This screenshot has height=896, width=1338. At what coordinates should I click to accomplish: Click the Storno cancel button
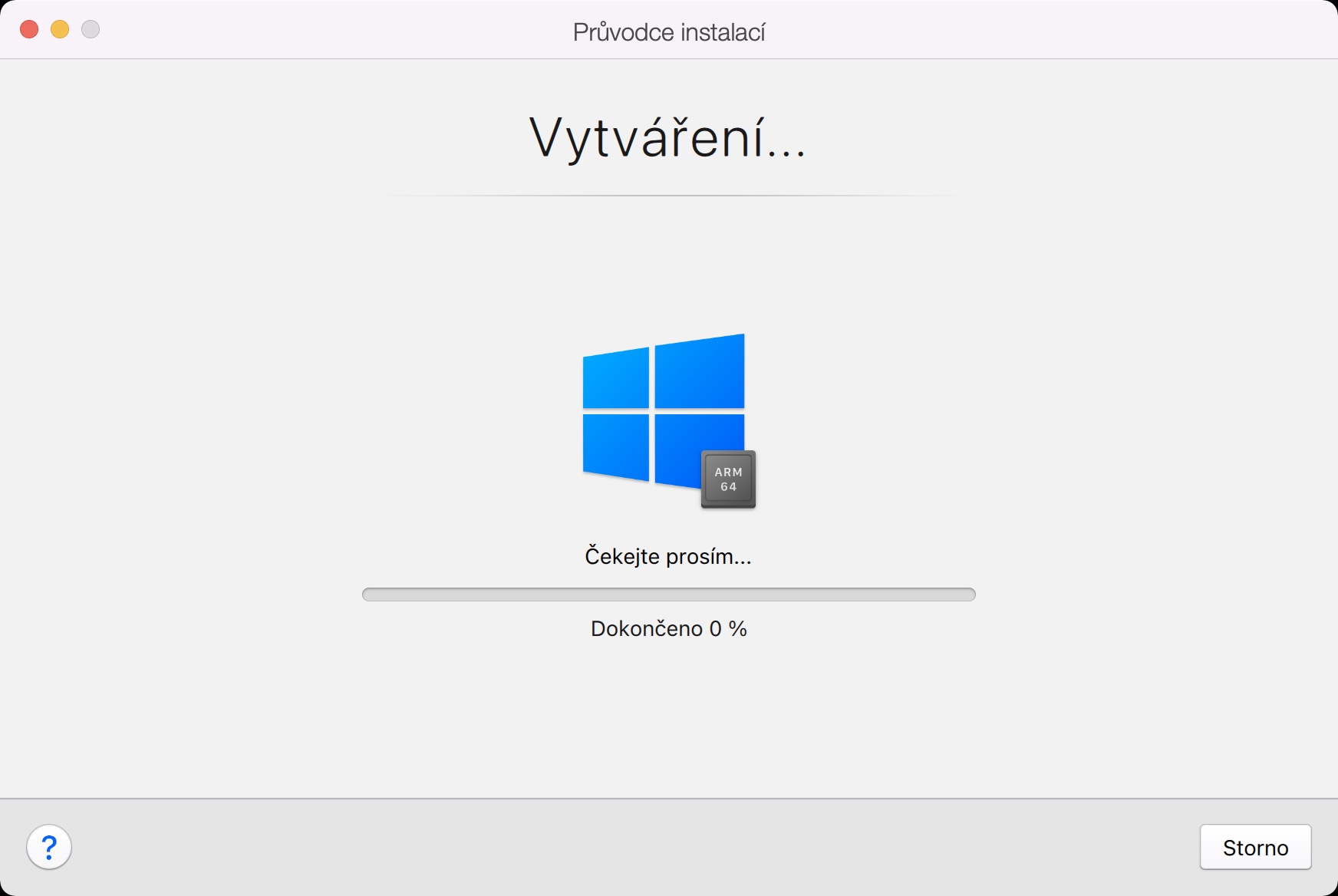[x=1255, y=847]
